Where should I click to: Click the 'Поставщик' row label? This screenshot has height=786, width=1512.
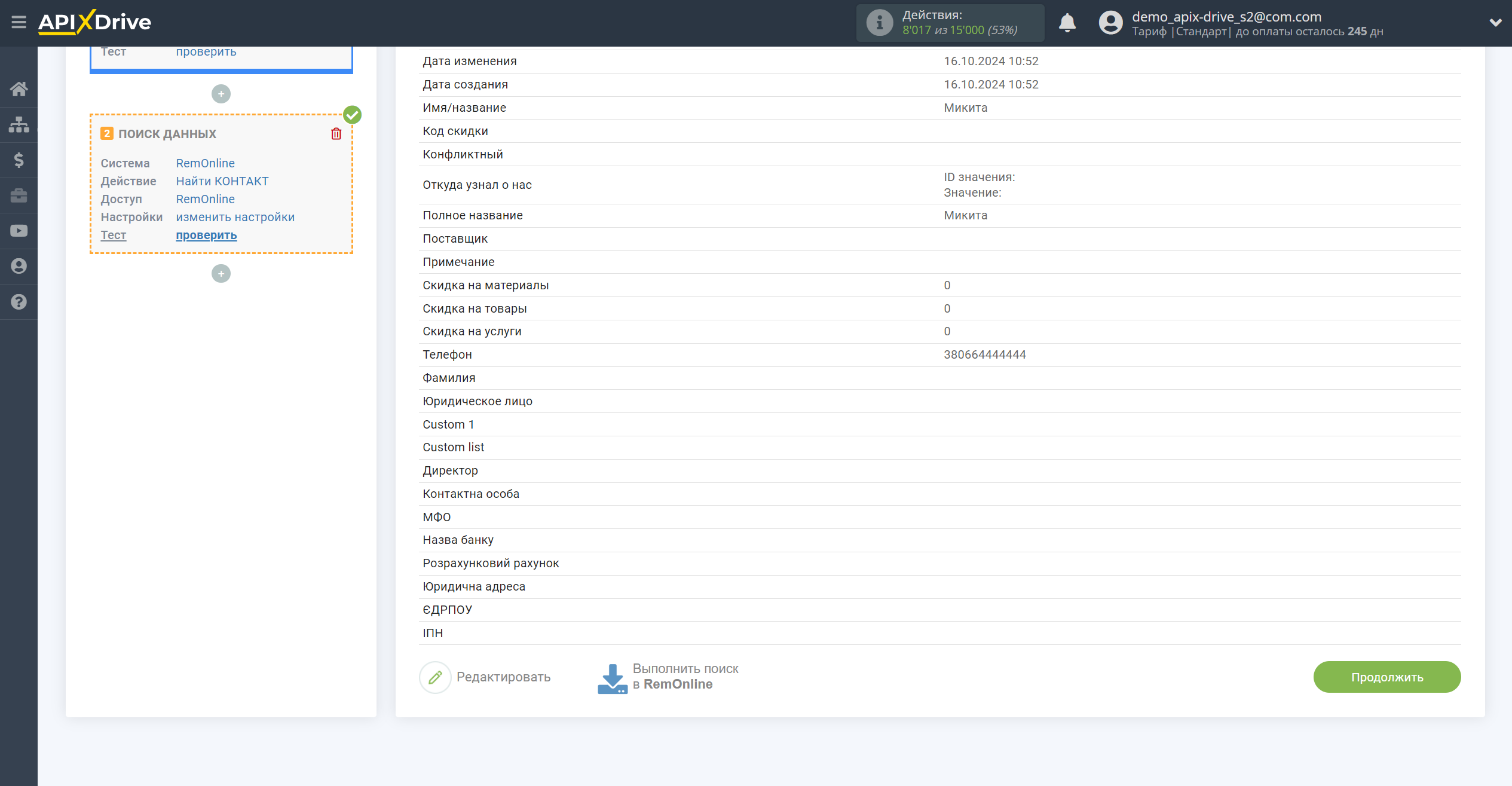pyautogui.click(x=455, y=238)
